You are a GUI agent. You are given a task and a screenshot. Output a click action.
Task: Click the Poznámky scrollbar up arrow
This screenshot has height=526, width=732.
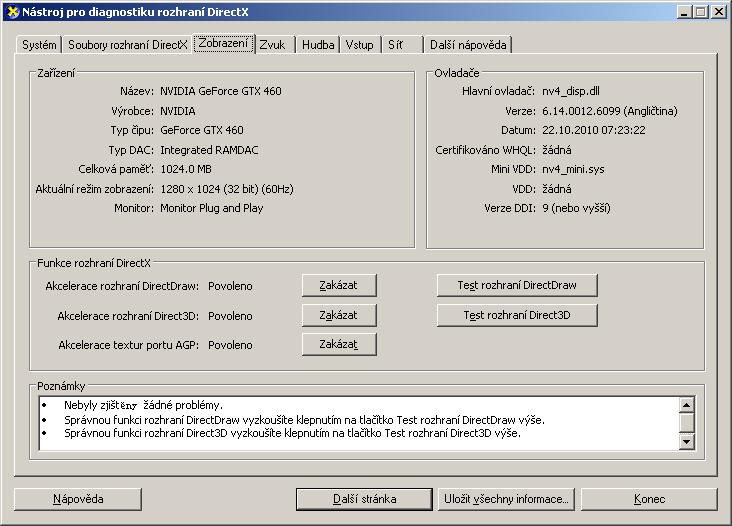tap(686, 405)
